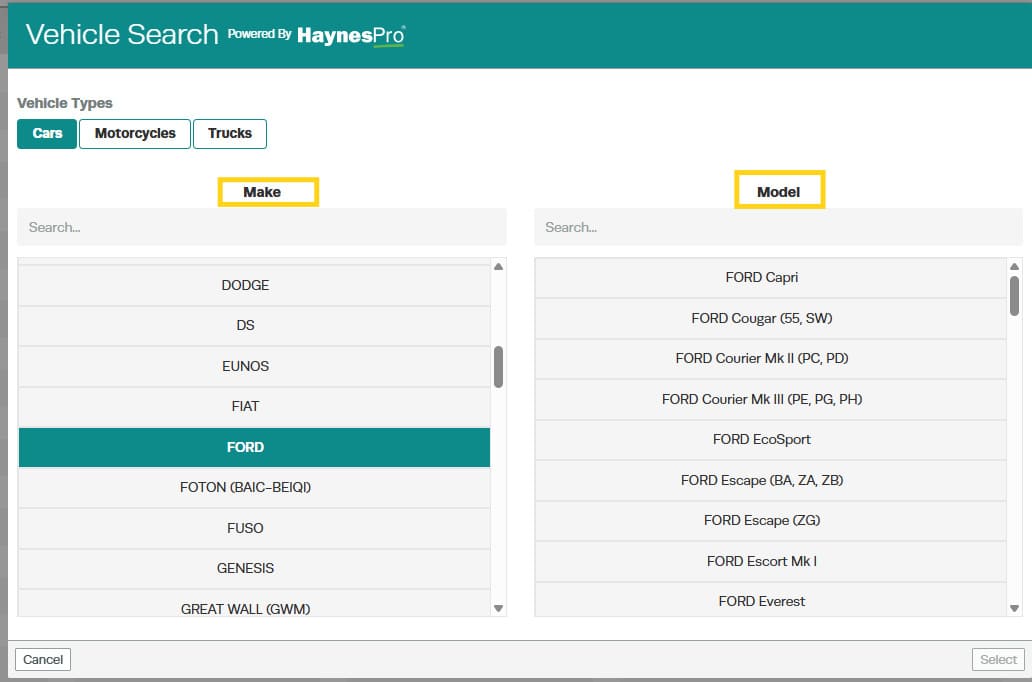Switch to Motorcycles vehicle type
This screenshot has height=682, width=1032.
click(135, 134)
